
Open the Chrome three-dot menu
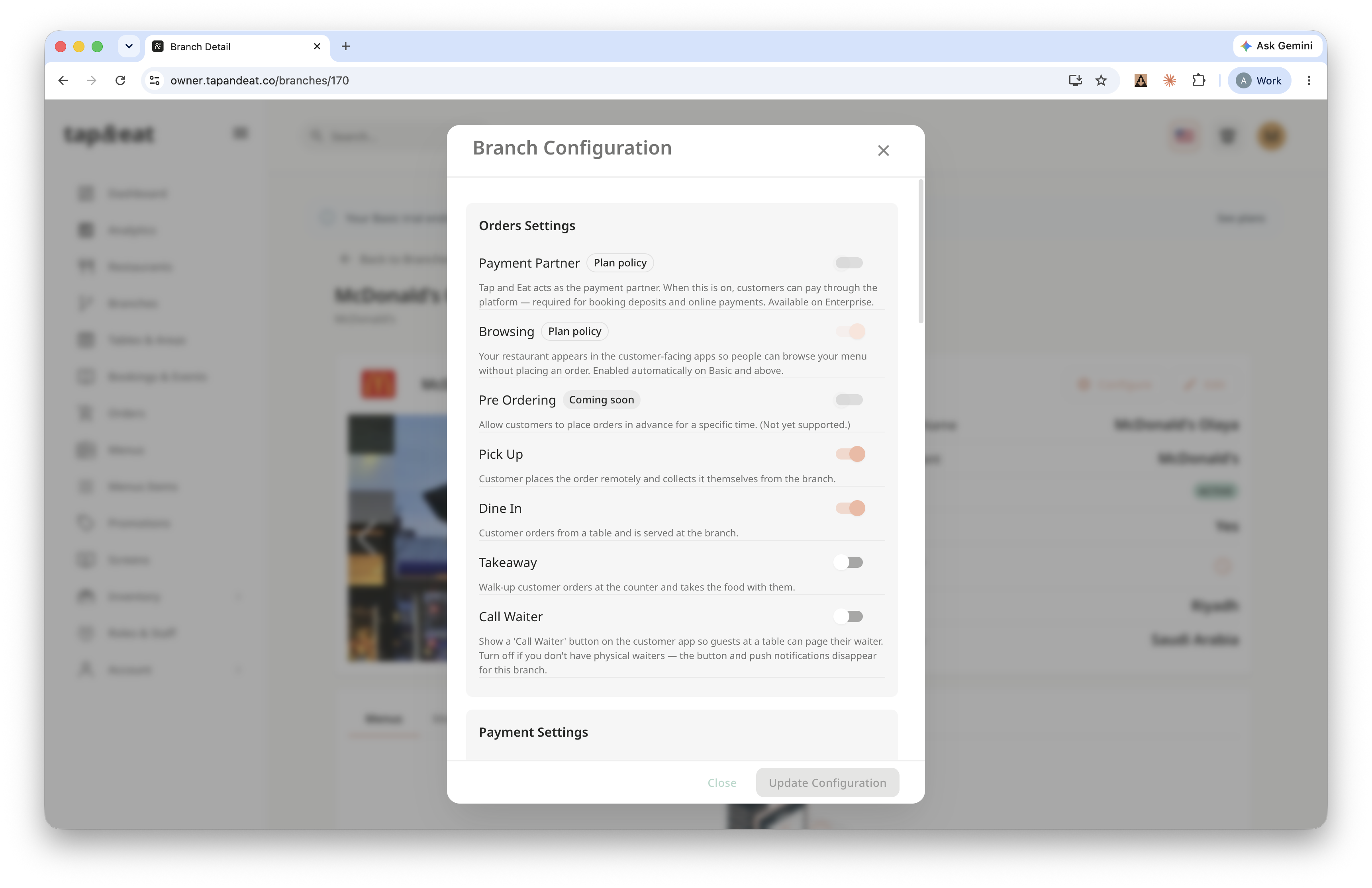(x=1309, y=81)
